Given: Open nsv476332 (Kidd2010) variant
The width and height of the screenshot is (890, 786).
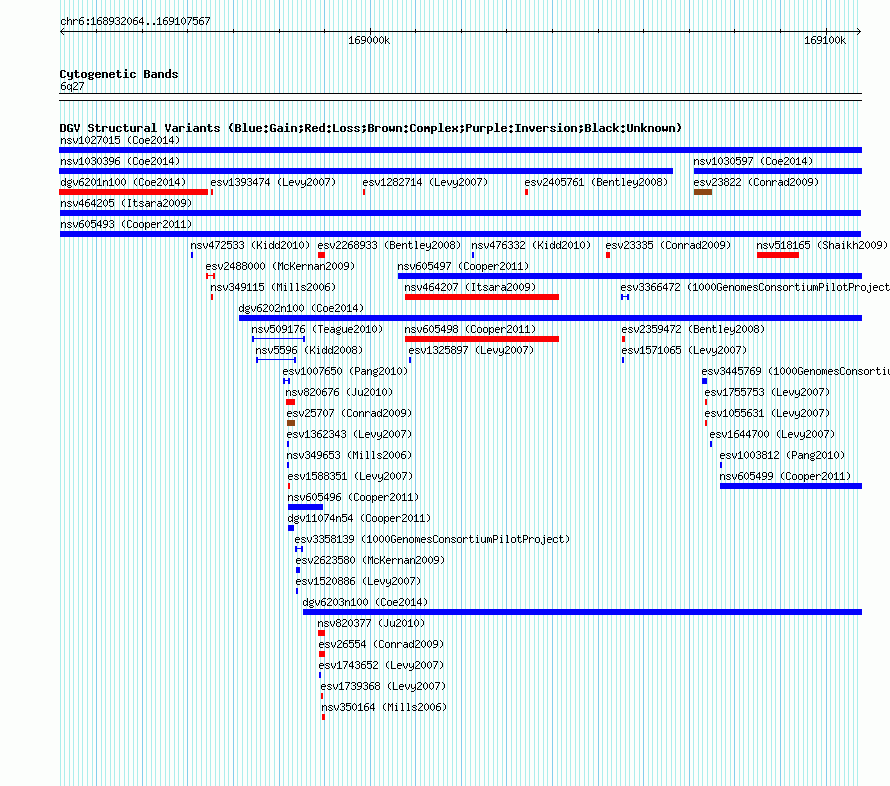Looking at the screenshot, I should tap(531, 245).
